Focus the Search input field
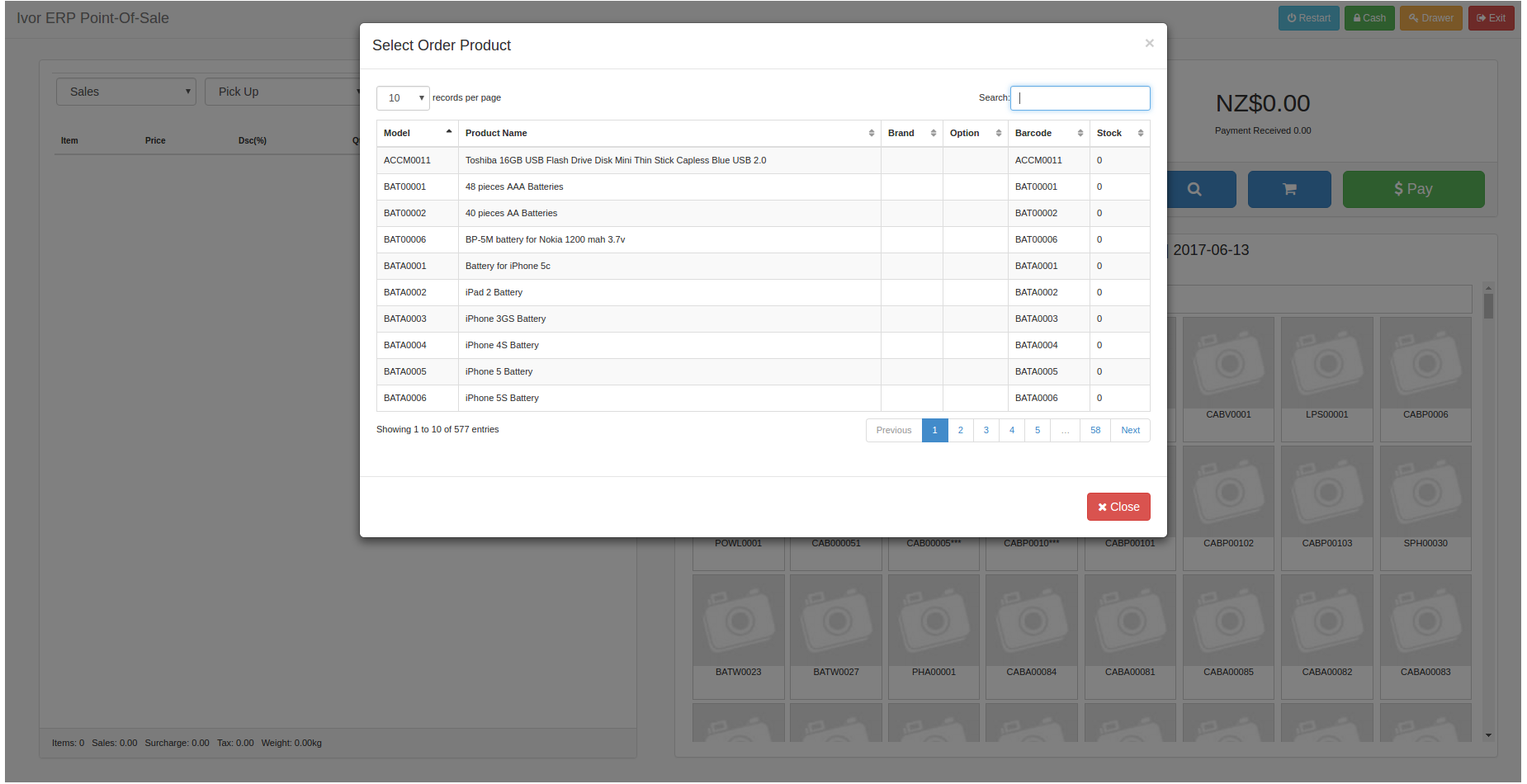 (x=1080, y=98)
